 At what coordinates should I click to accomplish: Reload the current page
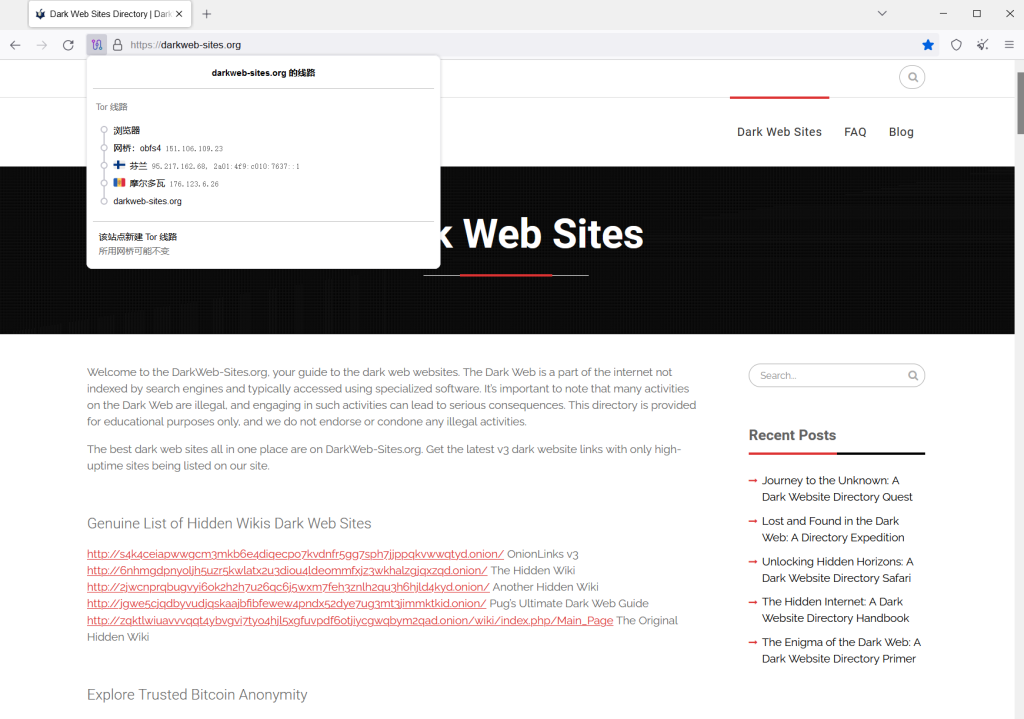[68, 45]
